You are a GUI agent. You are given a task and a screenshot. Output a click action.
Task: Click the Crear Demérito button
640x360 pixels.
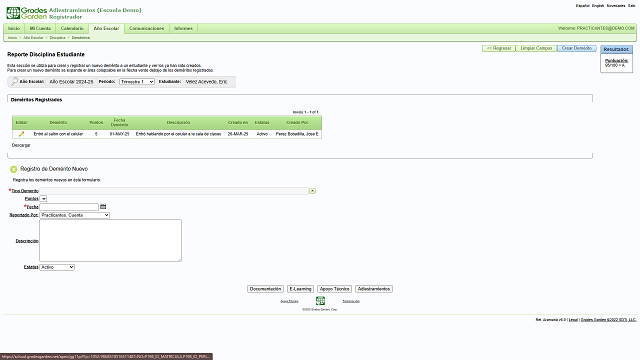(577, 48)
